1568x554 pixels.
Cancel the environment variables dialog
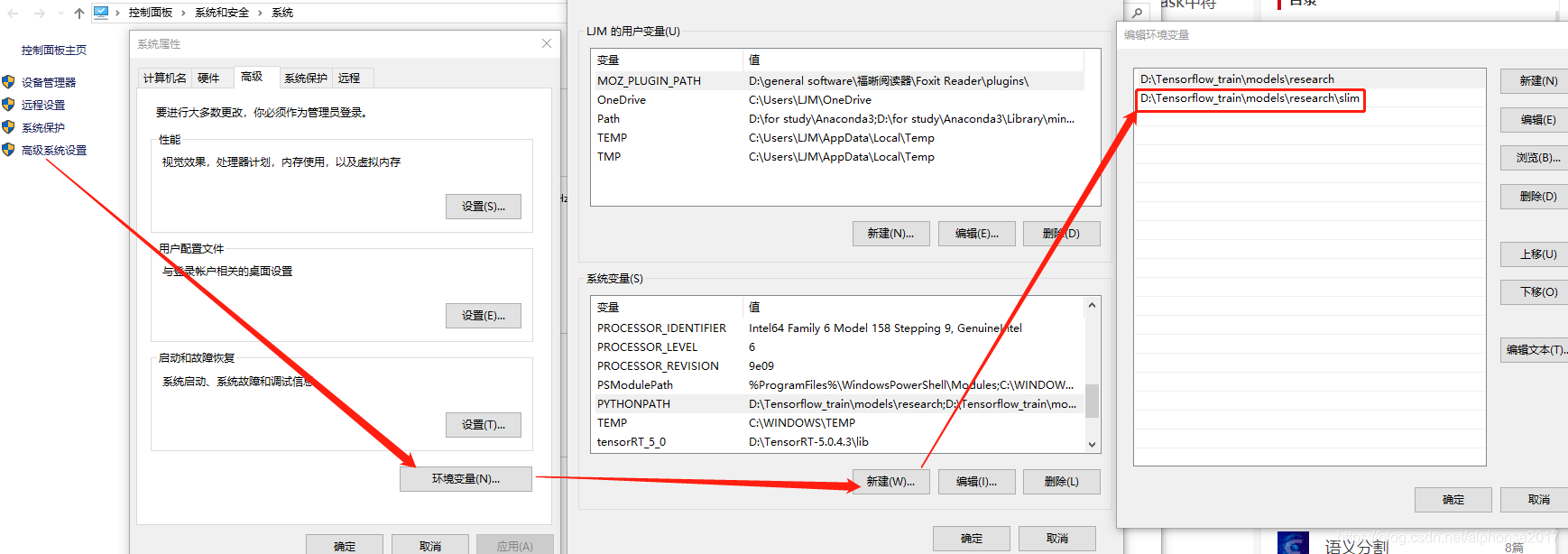click(x=1057, y=539)
